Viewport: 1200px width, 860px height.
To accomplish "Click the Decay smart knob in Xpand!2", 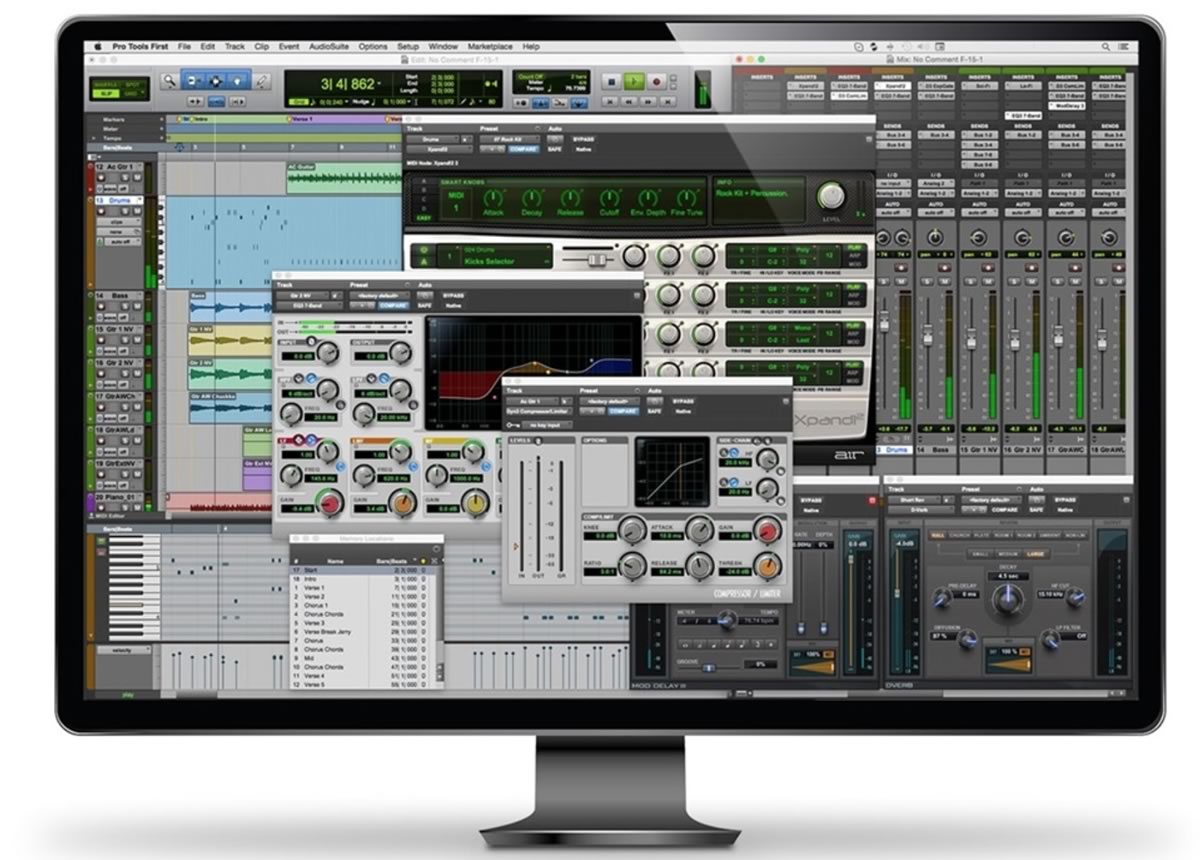I will pyautogui.click(x=533, y=198).
